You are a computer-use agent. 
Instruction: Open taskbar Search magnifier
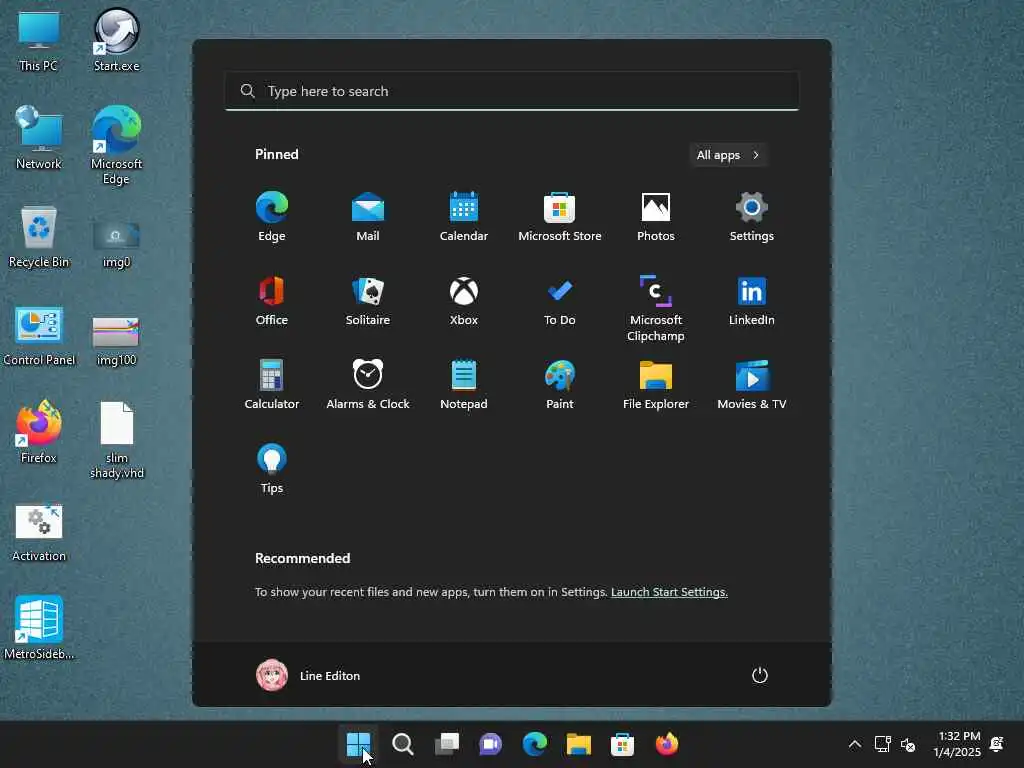[402, 744]
